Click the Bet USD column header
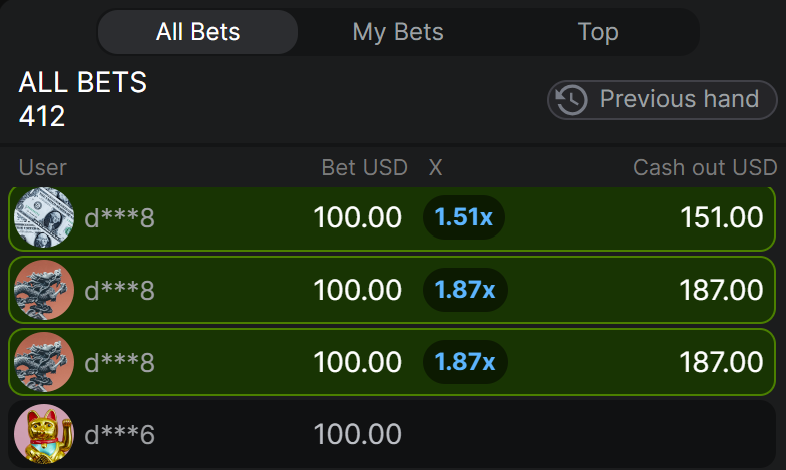786x470 pixels. pos(364,167)
